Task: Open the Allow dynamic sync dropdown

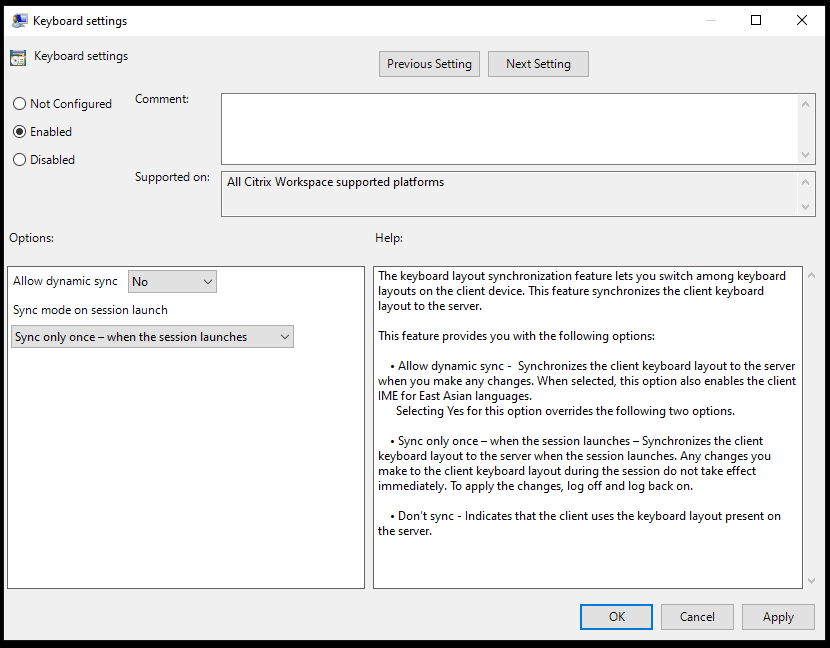Action: (172, 282)
